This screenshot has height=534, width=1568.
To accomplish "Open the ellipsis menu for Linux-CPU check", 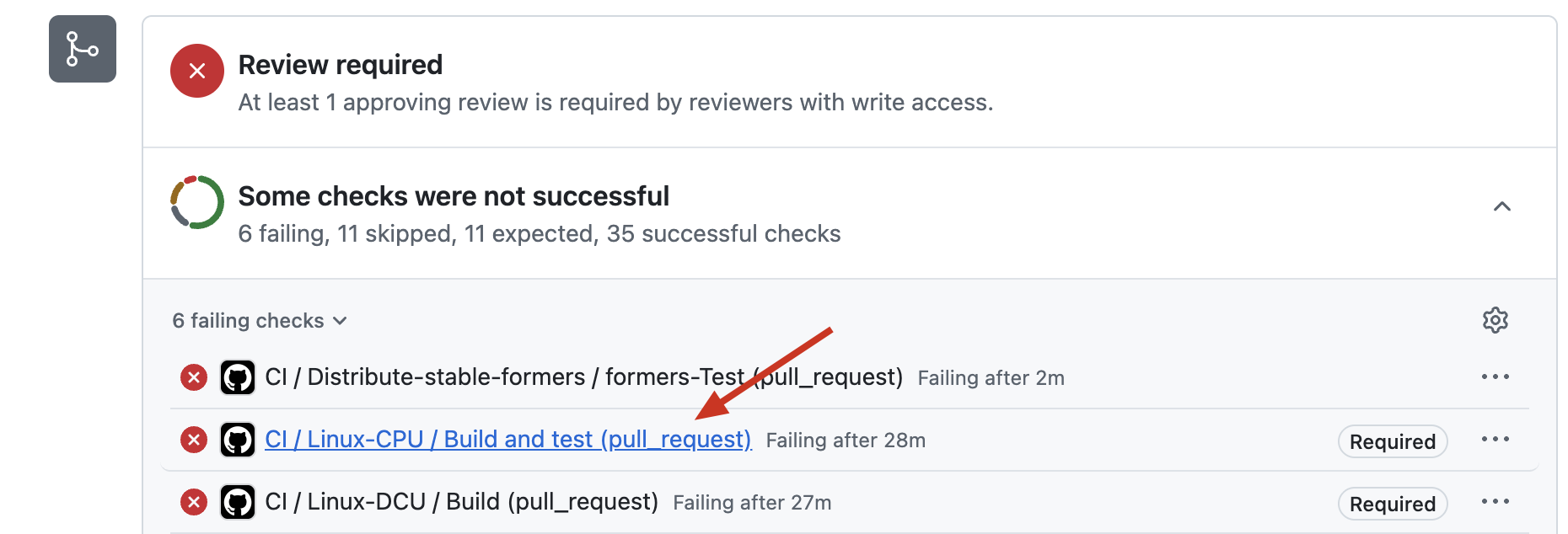I will pyautogui.click(x=1496, y=439).
